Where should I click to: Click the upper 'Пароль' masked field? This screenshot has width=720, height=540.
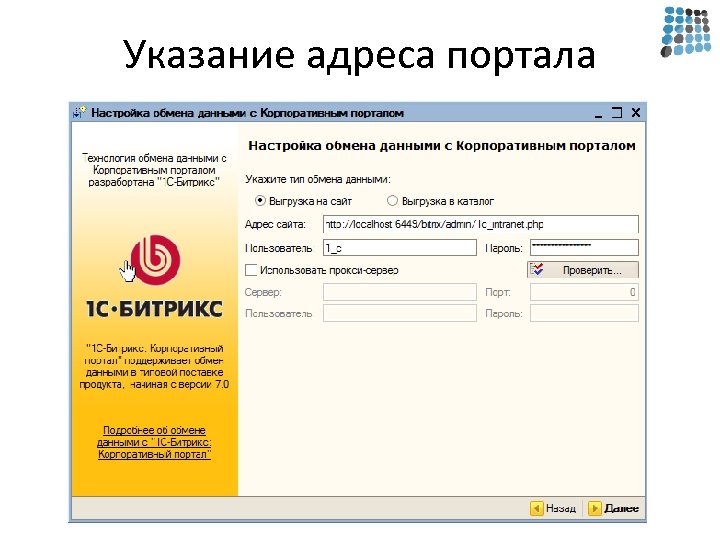tap(584, 248)
